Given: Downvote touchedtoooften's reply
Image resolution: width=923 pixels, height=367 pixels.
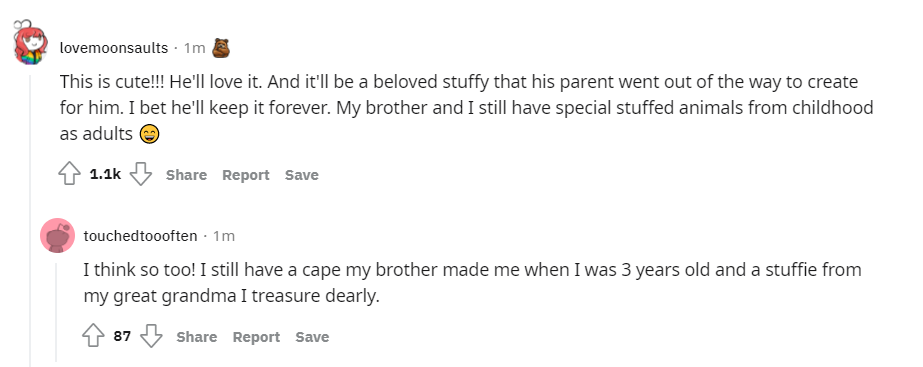Looking at the screenshot, I should (151, 336).
